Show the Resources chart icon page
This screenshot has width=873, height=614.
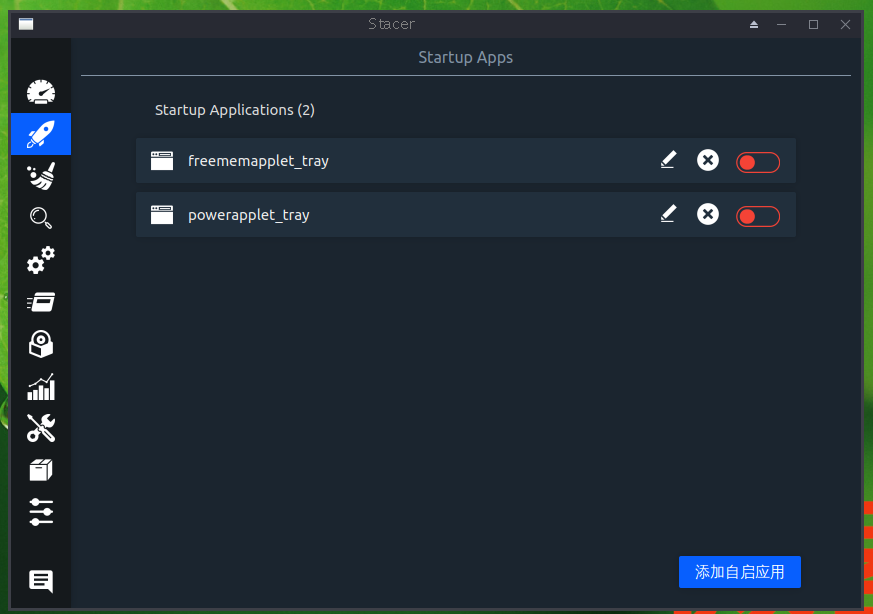41,387
